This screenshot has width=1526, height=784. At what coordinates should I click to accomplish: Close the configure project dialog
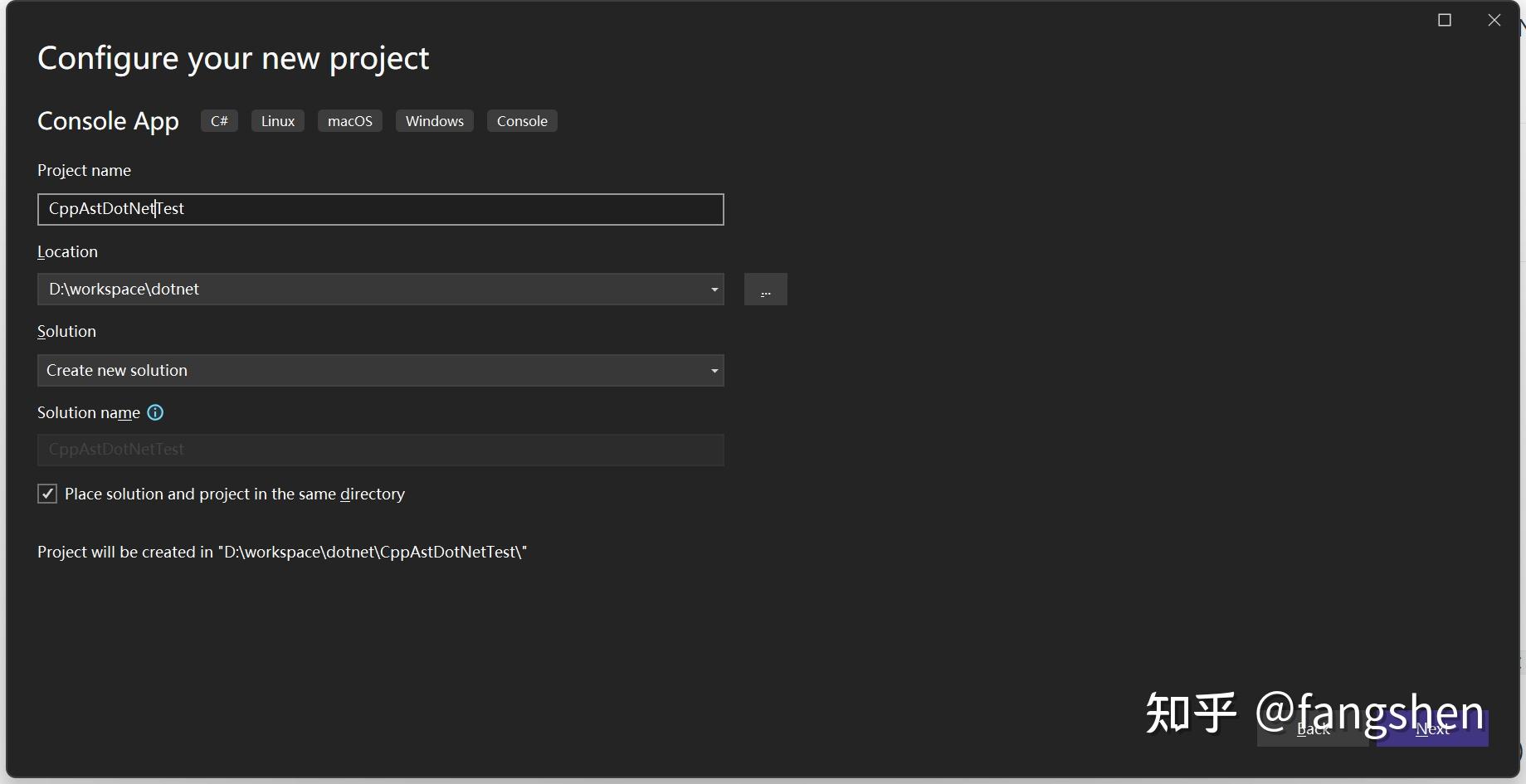1494,20
